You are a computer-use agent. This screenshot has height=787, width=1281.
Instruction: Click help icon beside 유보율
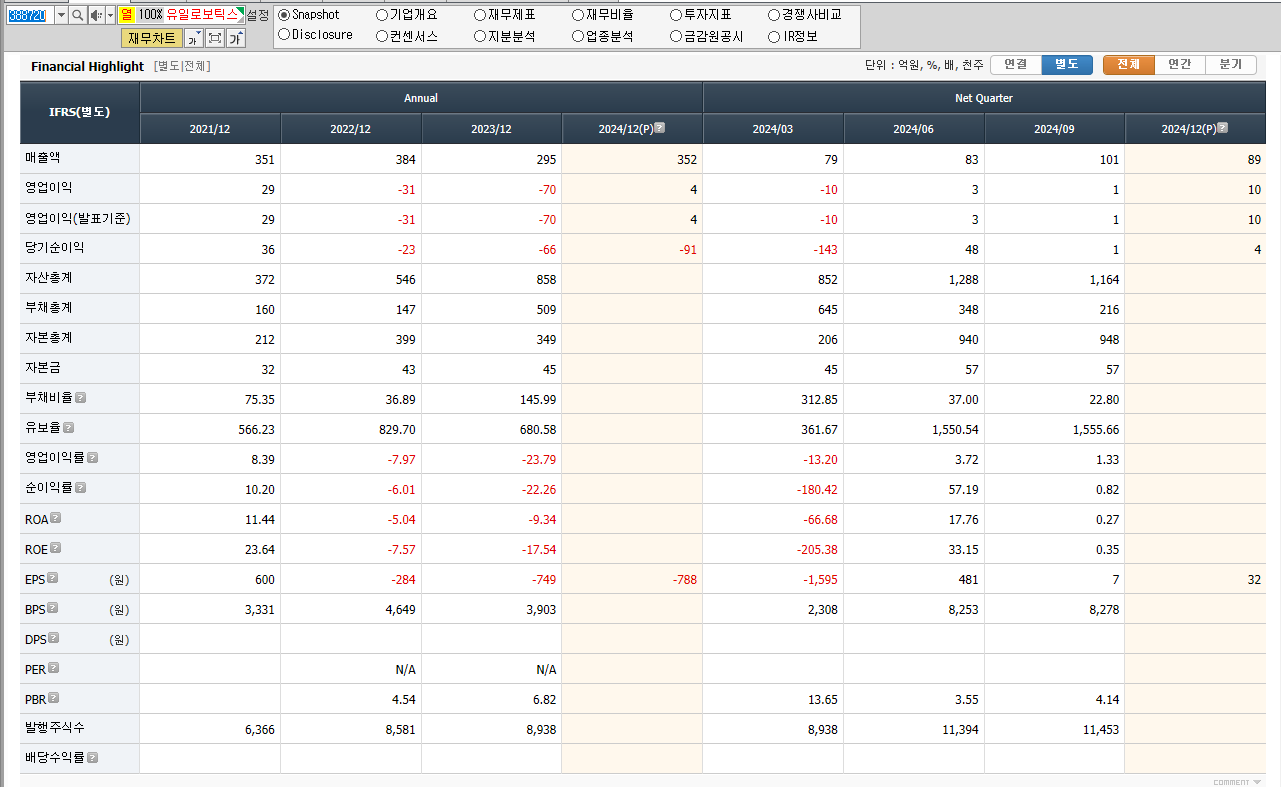69,427
